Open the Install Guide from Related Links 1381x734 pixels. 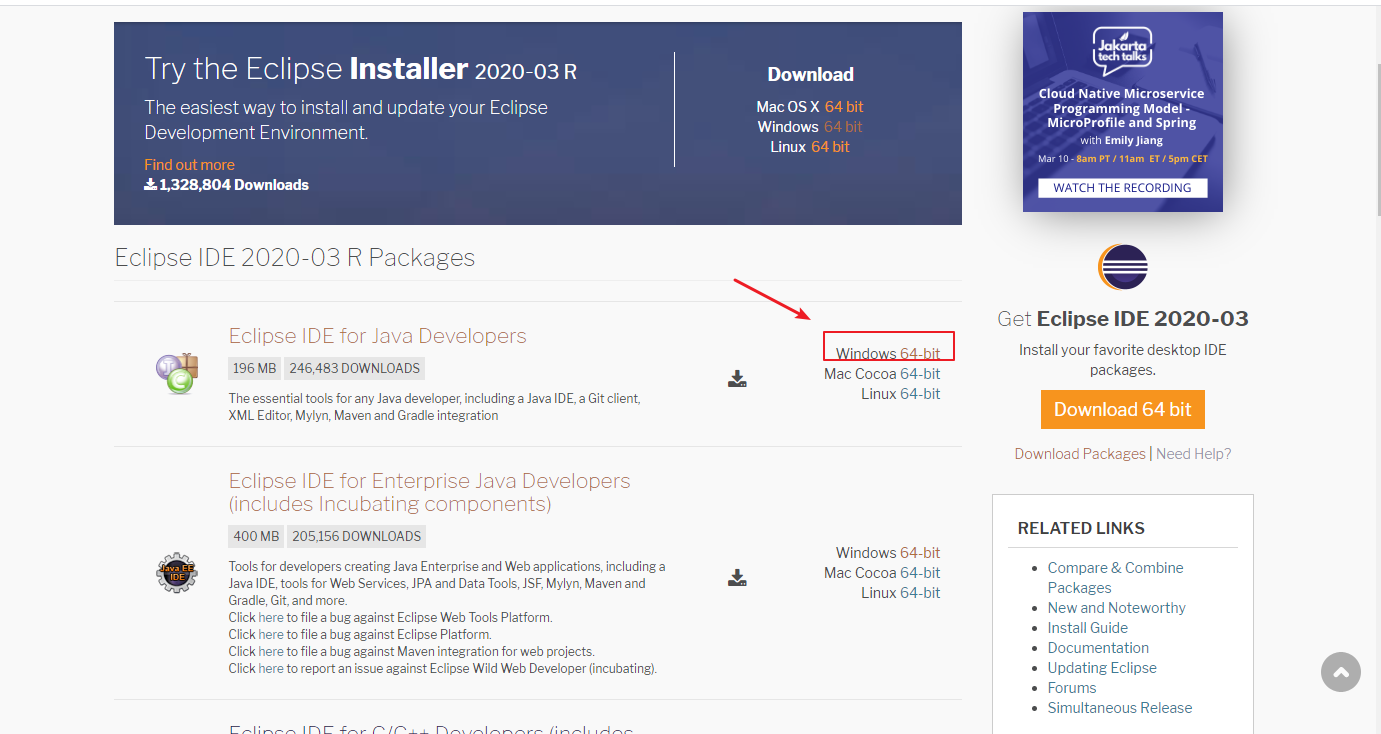(x=1087, y=627)
